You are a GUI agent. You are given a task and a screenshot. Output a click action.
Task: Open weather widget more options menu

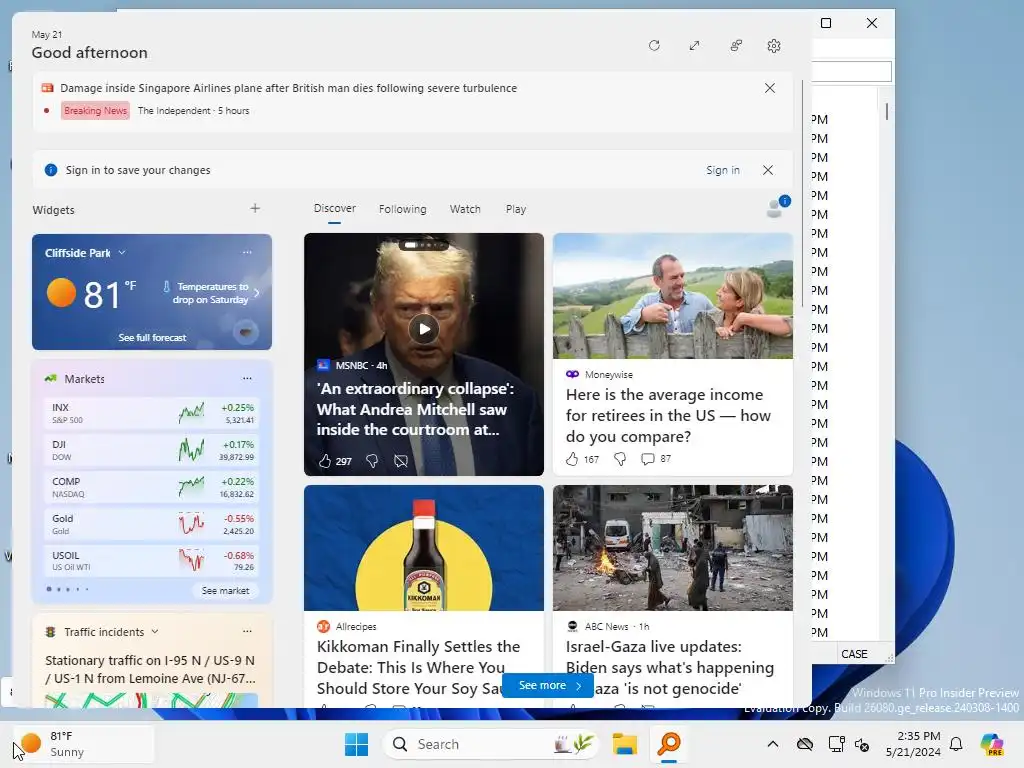pos(247,252)
